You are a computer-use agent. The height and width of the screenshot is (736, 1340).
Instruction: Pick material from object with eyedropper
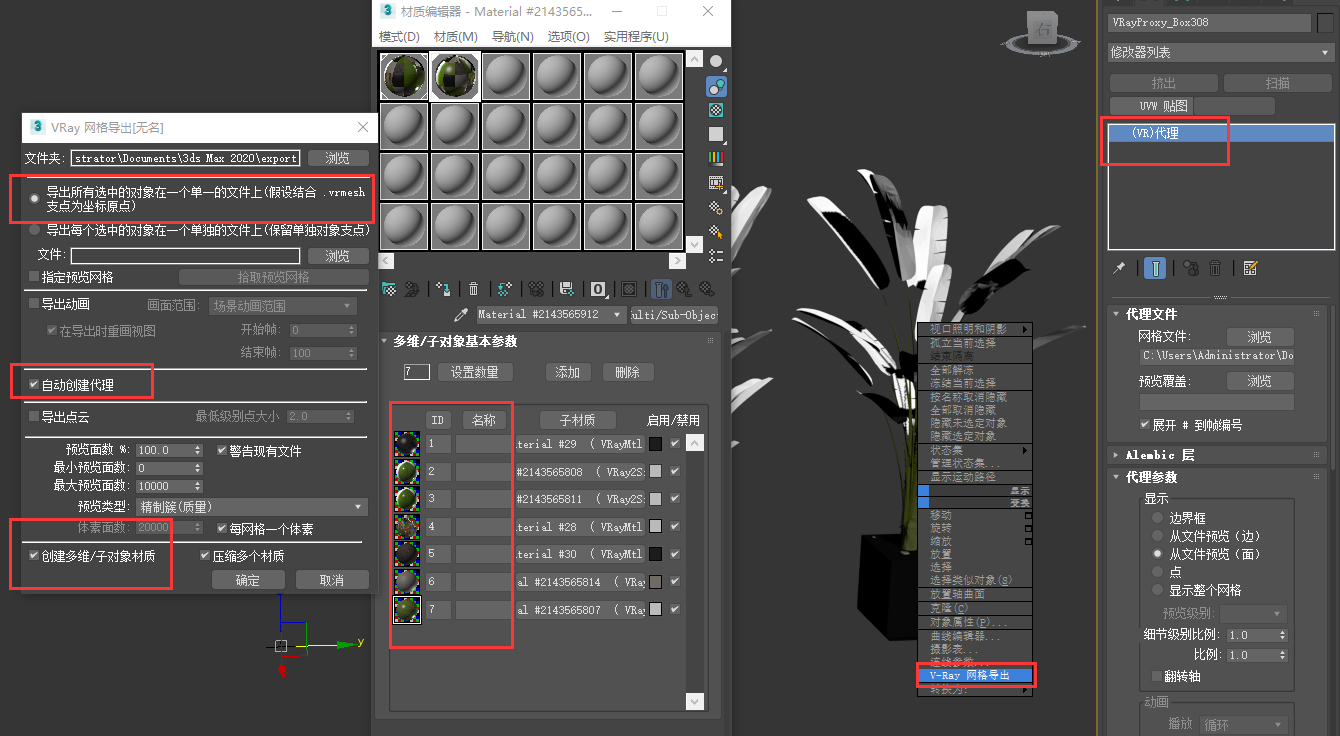click(x=461, y=315)
